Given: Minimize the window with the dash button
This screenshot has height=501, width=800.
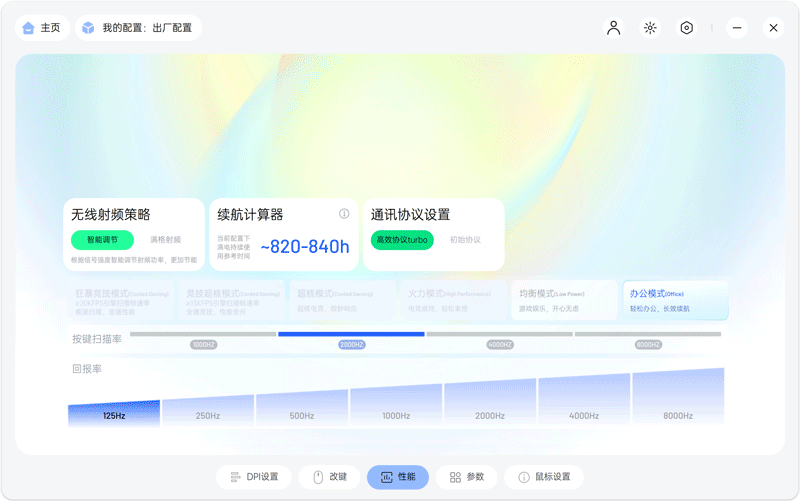Looking at the screenshot, I should pyautogui.click(x=736, y=28).
